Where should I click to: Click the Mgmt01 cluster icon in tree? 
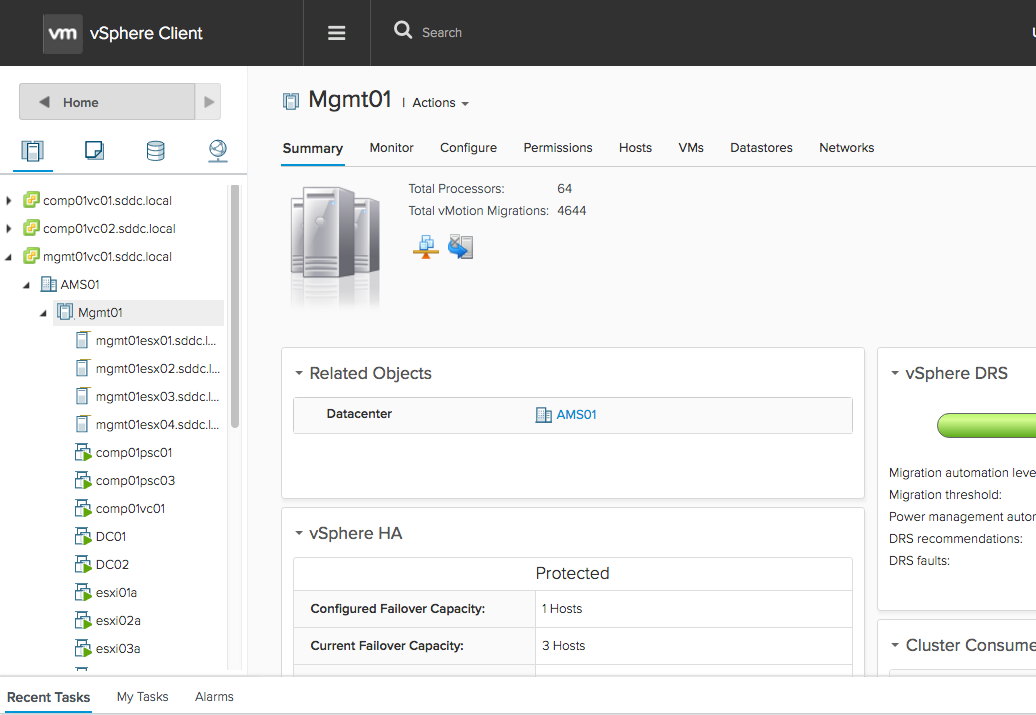pos(65,312)
